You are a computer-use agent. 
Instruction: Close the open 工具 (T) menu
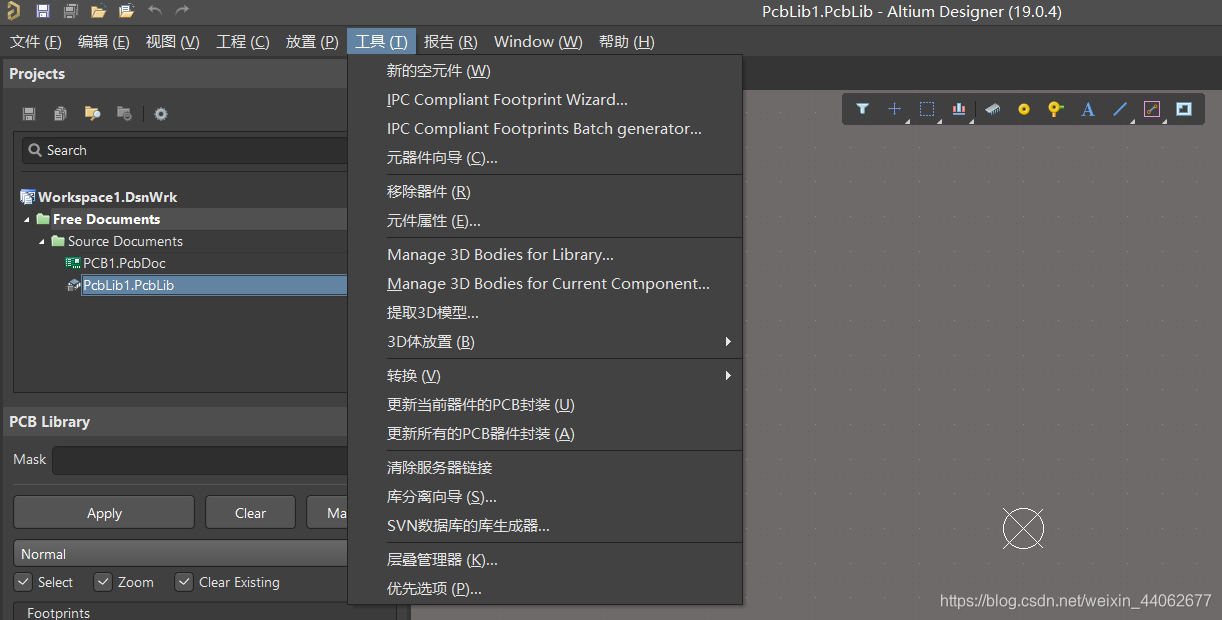(x=382, y=41)
